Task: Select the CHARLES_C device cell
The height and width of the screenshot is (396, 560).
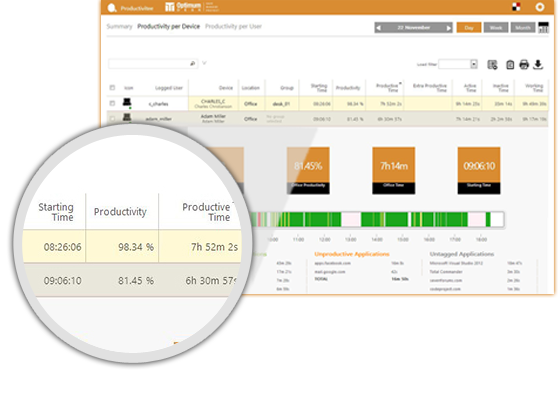Action: pyautogui.click(x=213, y=104)
